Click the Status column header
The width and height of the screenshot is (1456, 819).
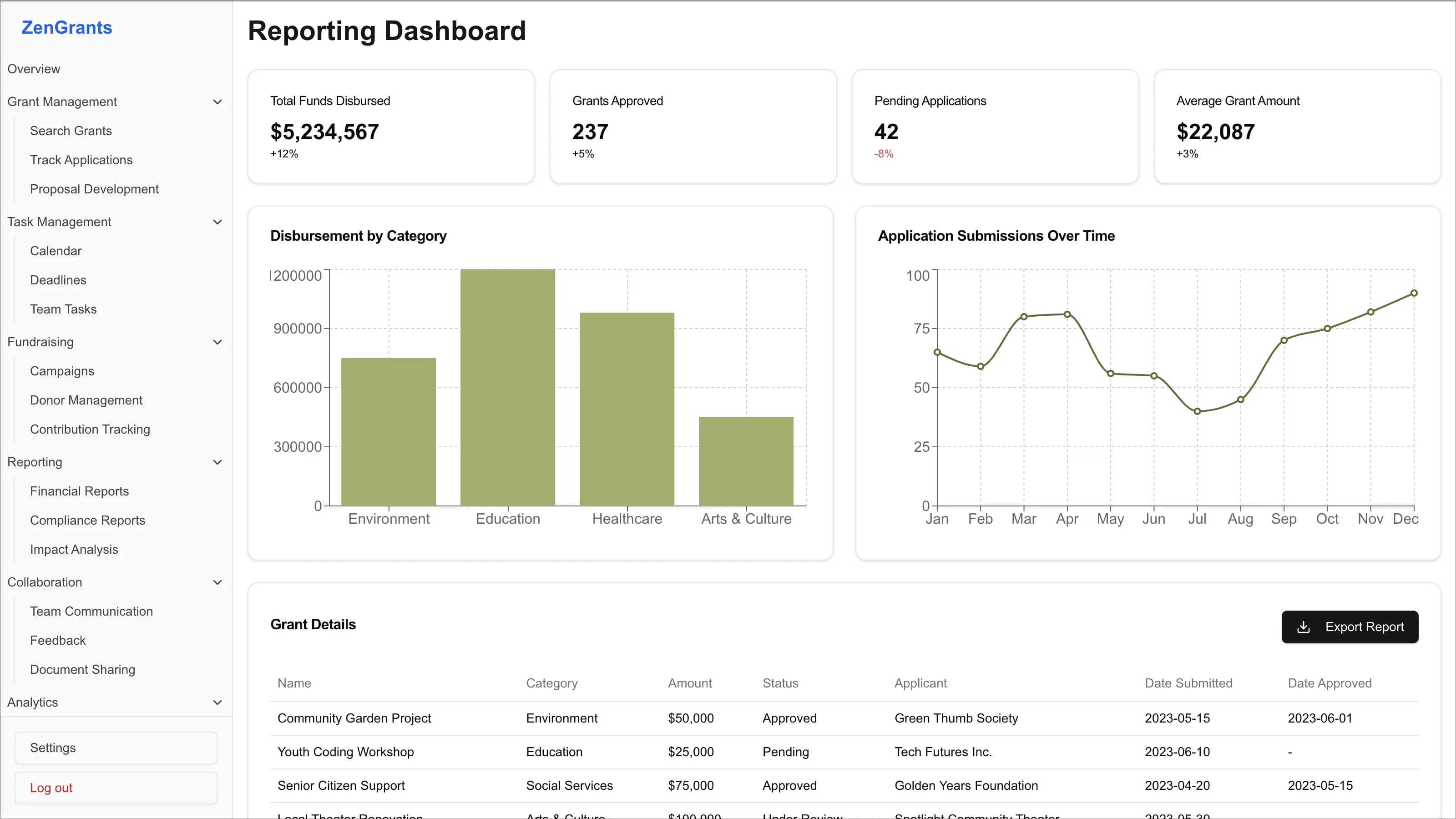pyautogui.click(x=780, y=683)
